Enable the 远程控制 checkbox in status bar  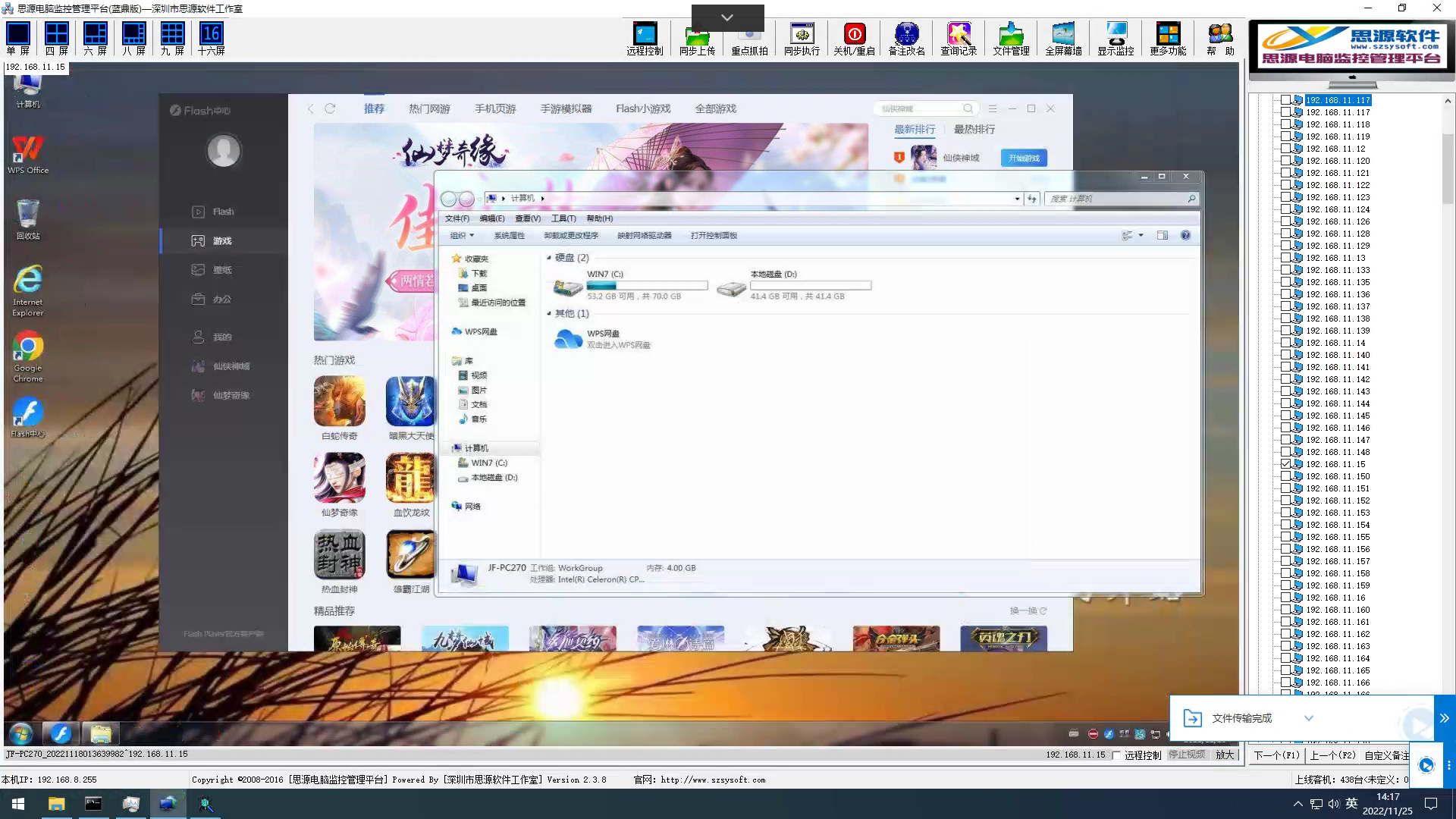point(1116,755)
